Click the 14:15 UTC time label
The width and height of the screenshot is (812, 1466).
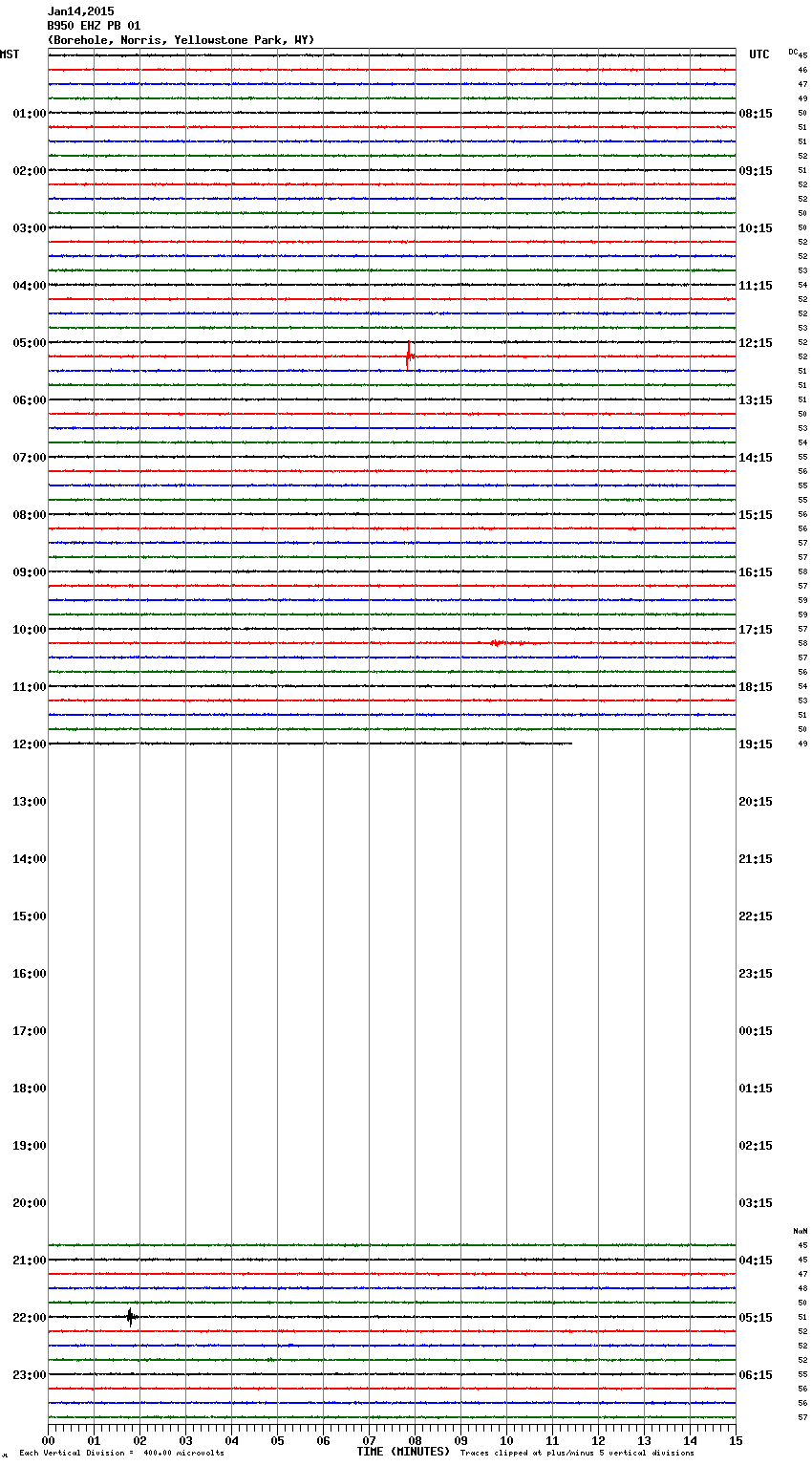pos(756,458)
